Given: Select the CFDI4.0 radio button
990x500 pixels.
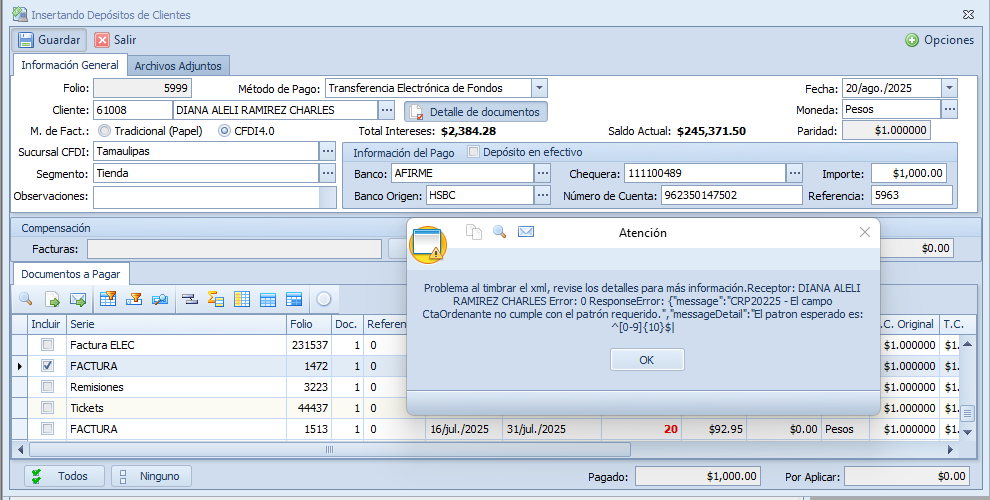Looking at the screenshot, I should click(224, 131).
